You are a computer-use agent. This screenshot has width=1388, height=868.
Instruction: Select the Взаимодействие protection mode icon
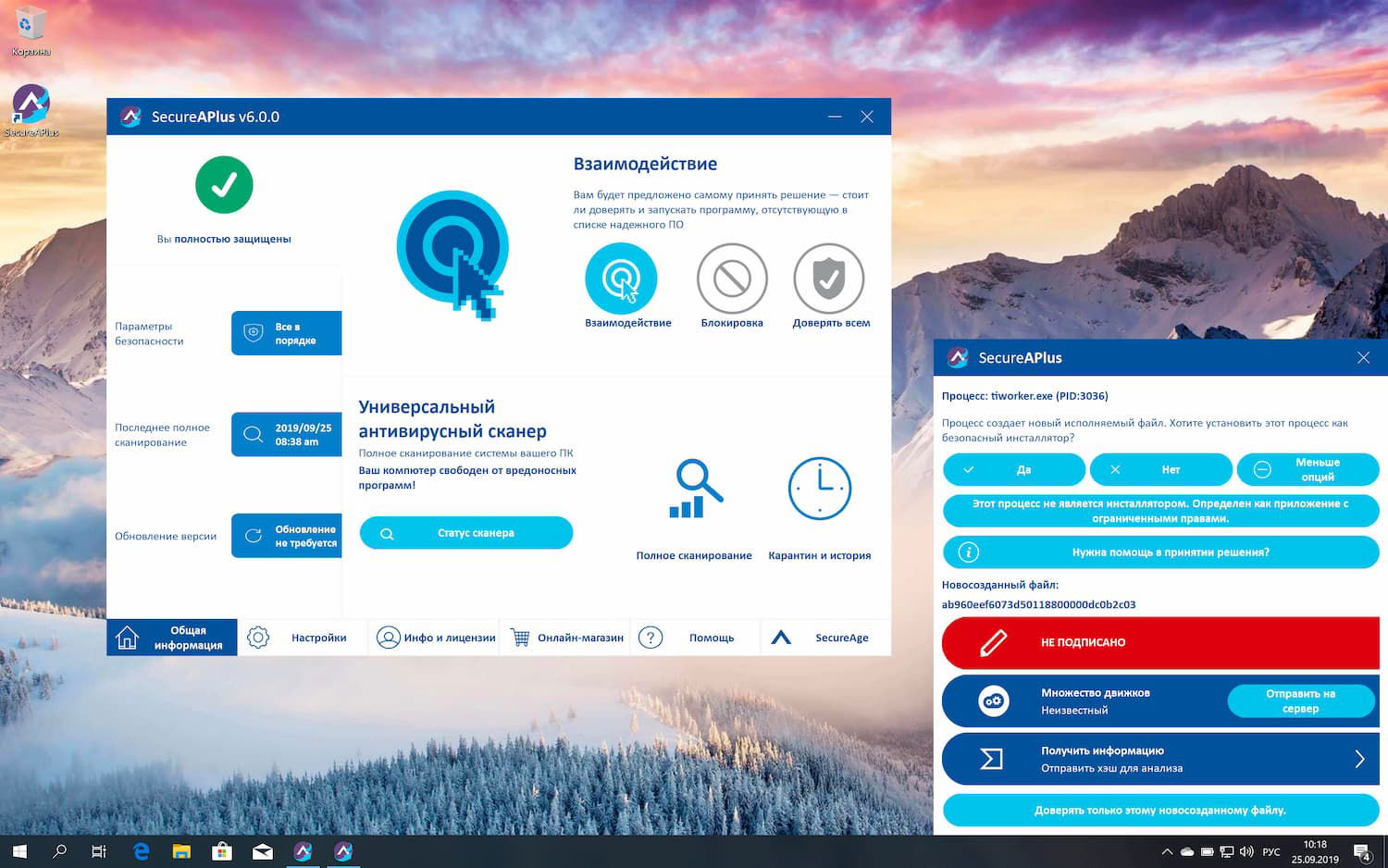pos(621,278)
